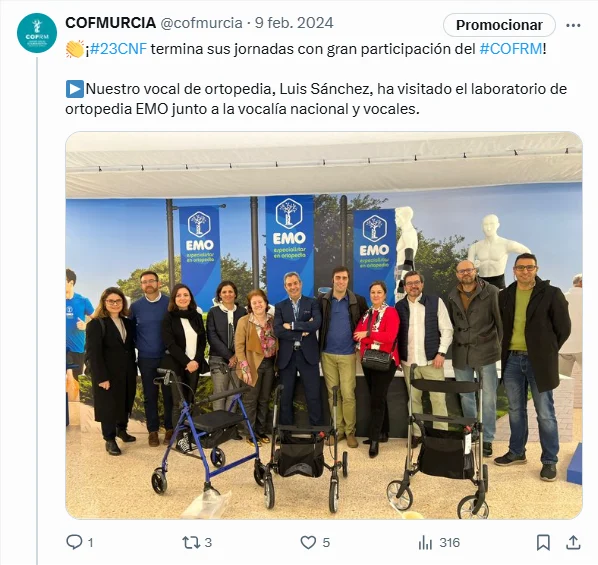This screenshot has width=598, height=565.
Task: Click the repost count number 3
Action: coord(208,542)
